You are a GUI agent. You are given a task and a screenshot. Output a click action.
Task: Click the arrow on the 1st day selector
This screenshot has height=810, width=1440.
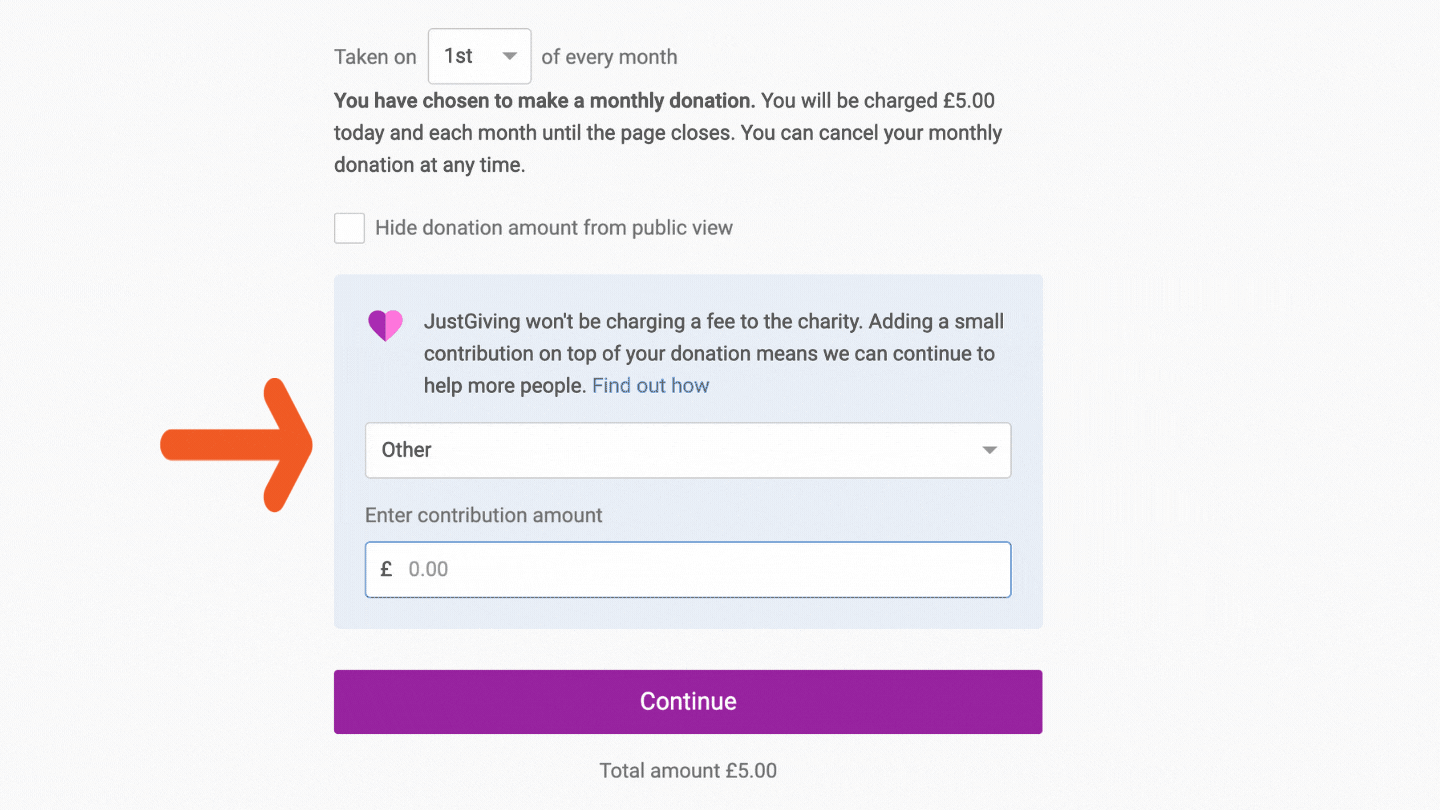pos(510,57)
